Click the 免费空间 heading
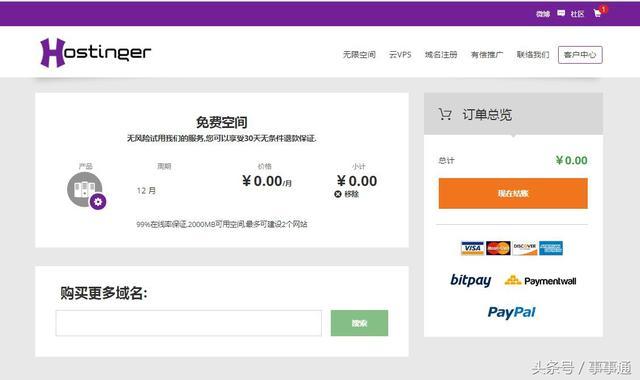The image size is (640, 380). coord(222,122)
